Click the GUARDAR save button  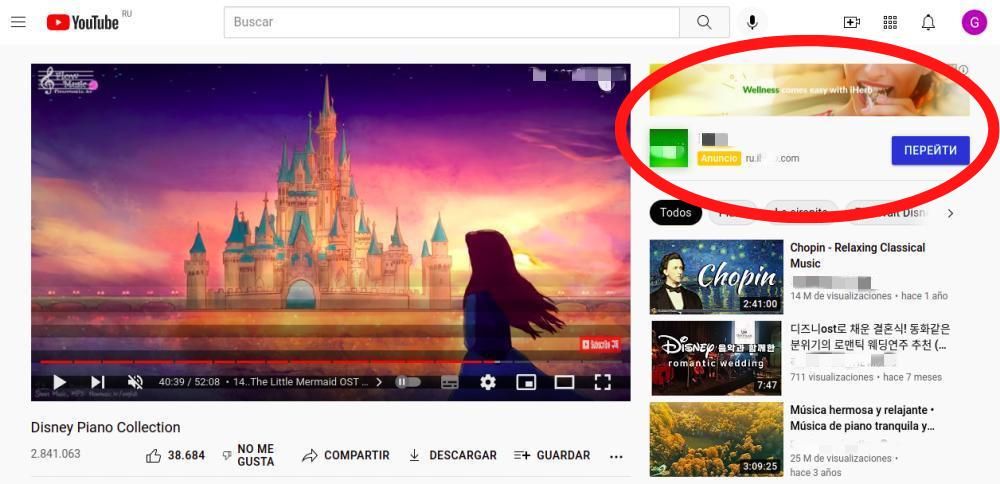coord(552,455)
